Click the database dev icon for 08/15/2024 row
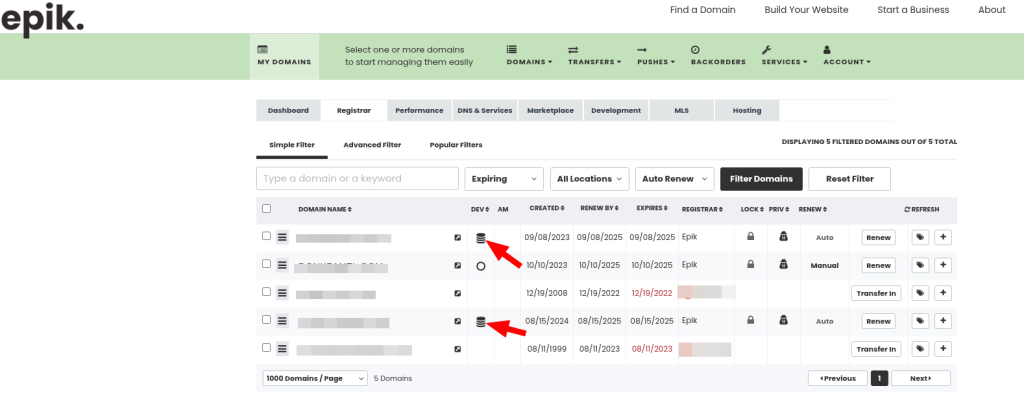Image resolution: width=1024 pixels, height=399 pixels. point(481,322)
